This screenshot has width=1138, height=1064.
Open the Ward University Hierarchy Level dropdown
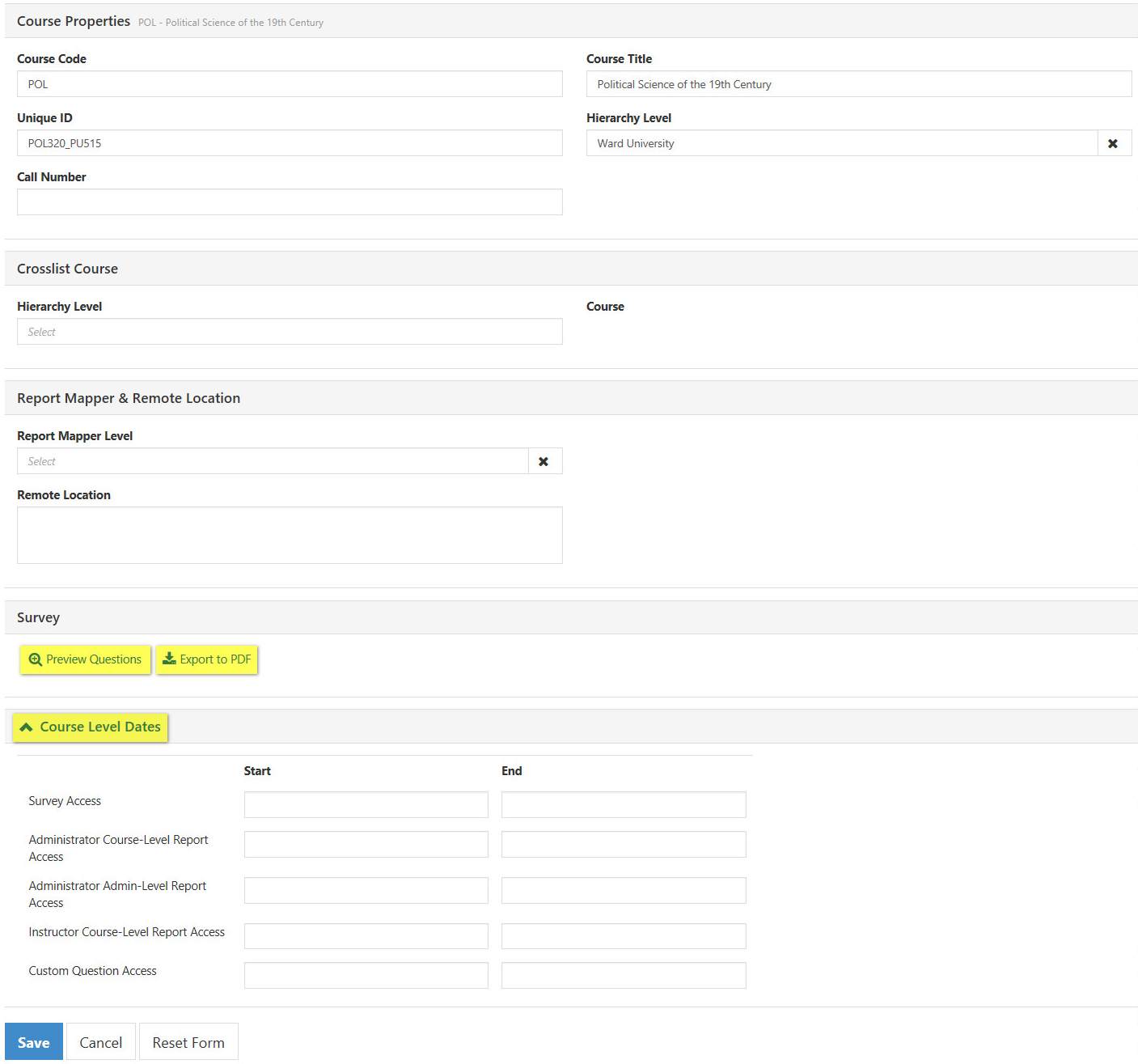click(842, 143)
